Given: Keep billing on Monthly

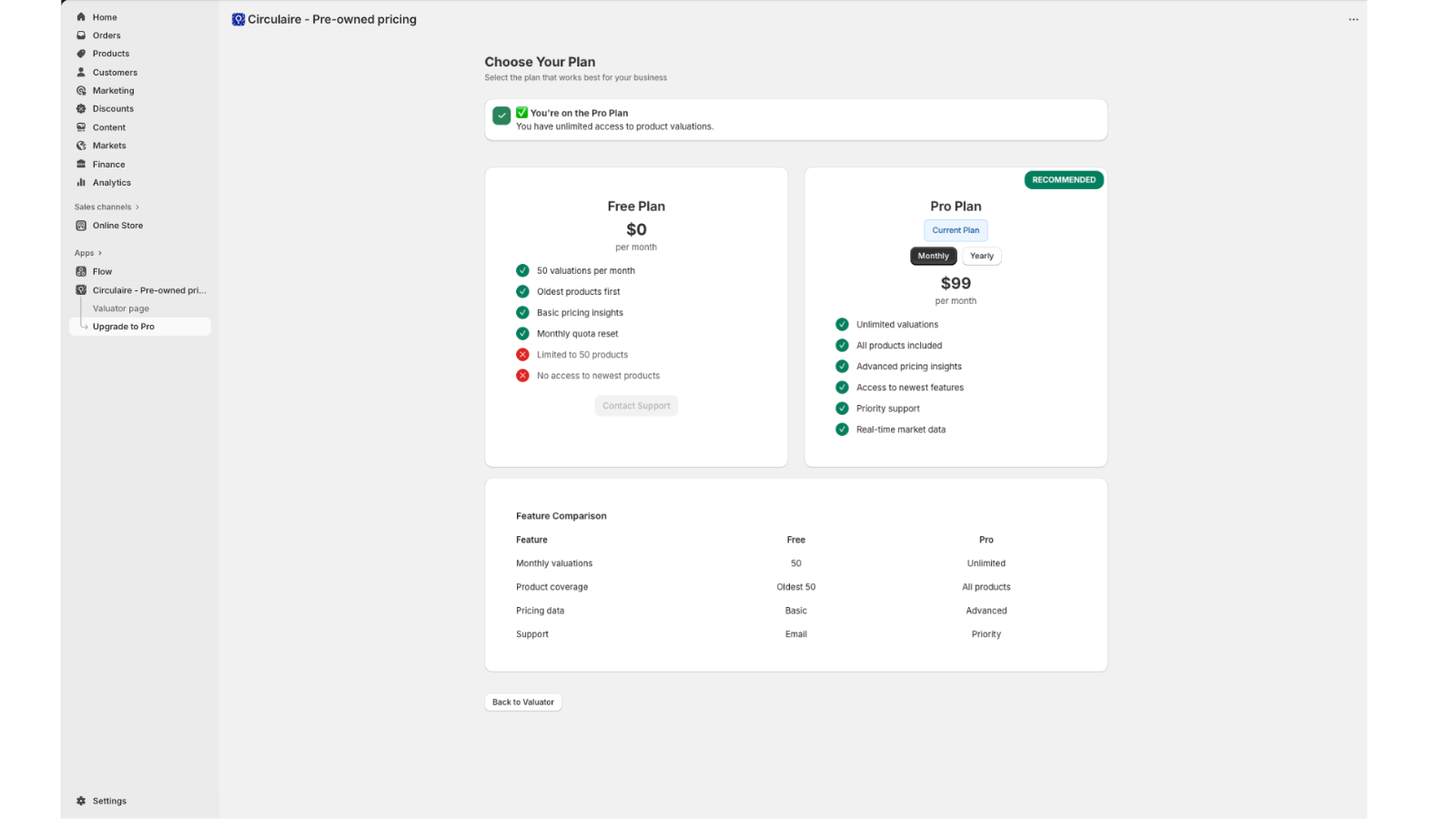Looking at the screenshot, I should [933, 256].
